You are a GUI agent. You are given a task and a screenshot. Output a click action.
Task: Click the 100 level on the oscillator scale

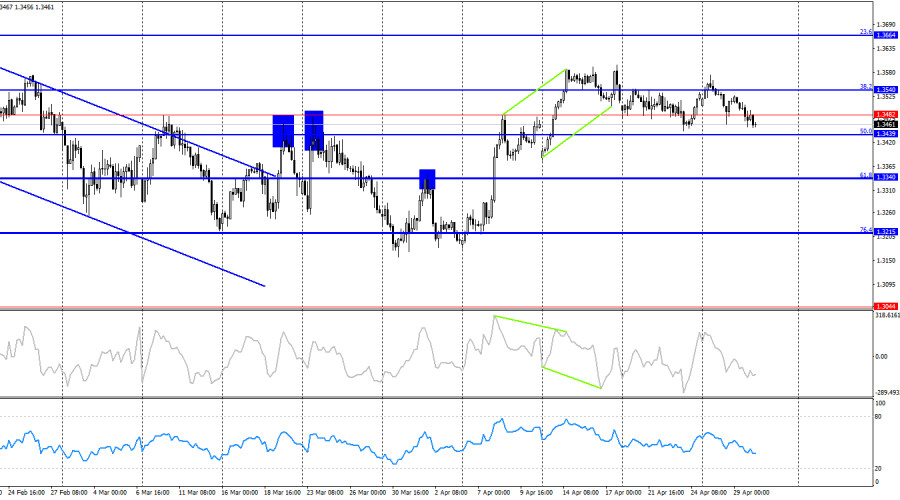pos(880,404)
